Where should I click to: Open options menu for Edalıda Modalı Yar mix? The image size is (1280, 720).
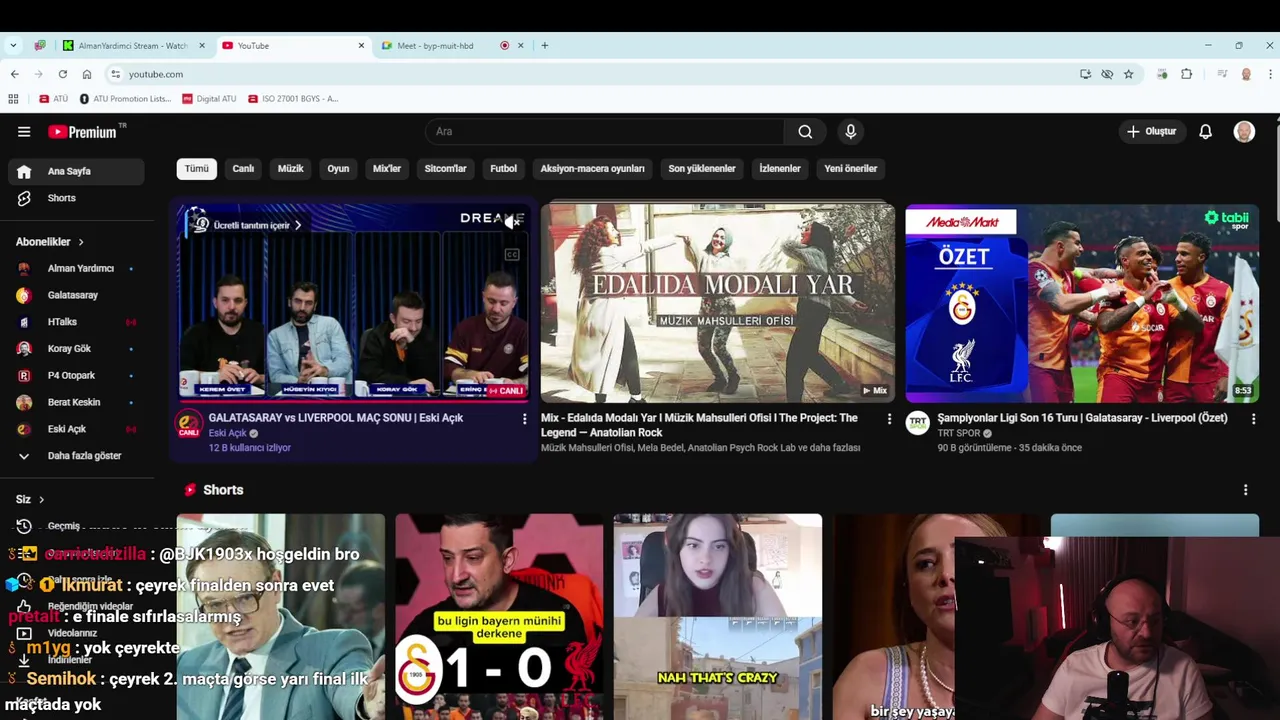click(x=889, y=419)
